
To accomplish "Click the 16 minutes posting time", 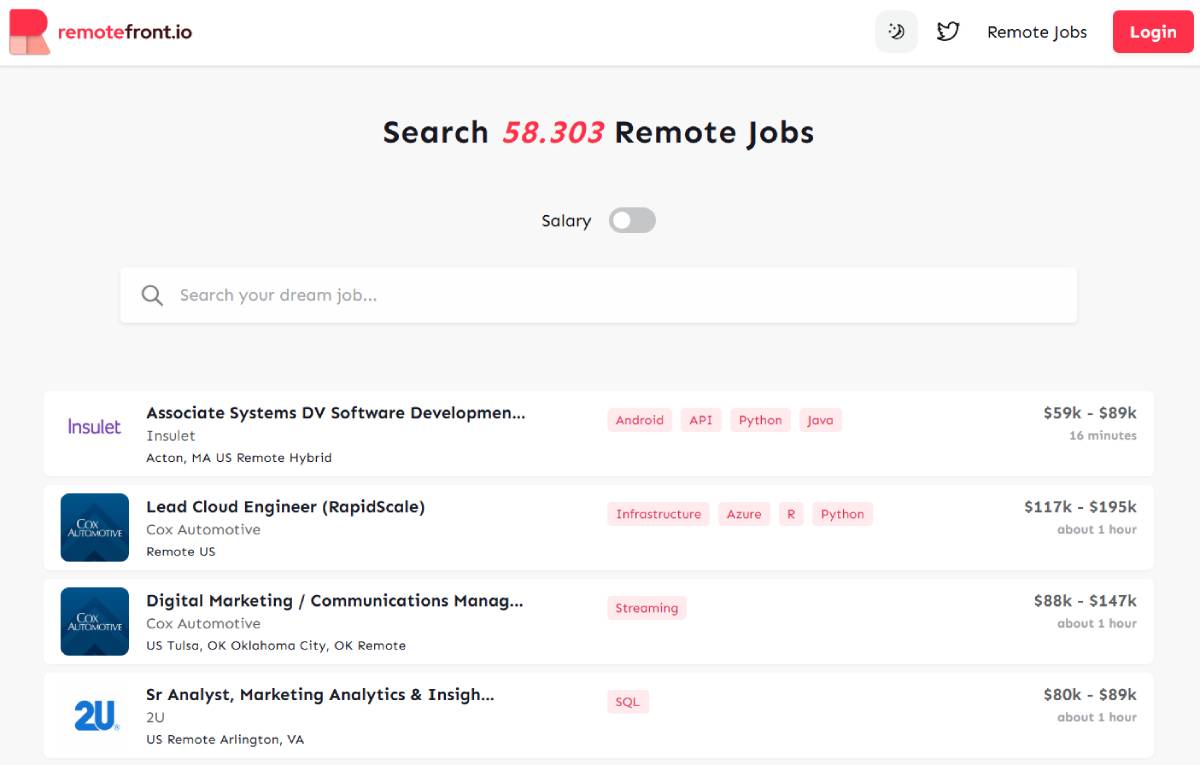I will [1103, 436].
